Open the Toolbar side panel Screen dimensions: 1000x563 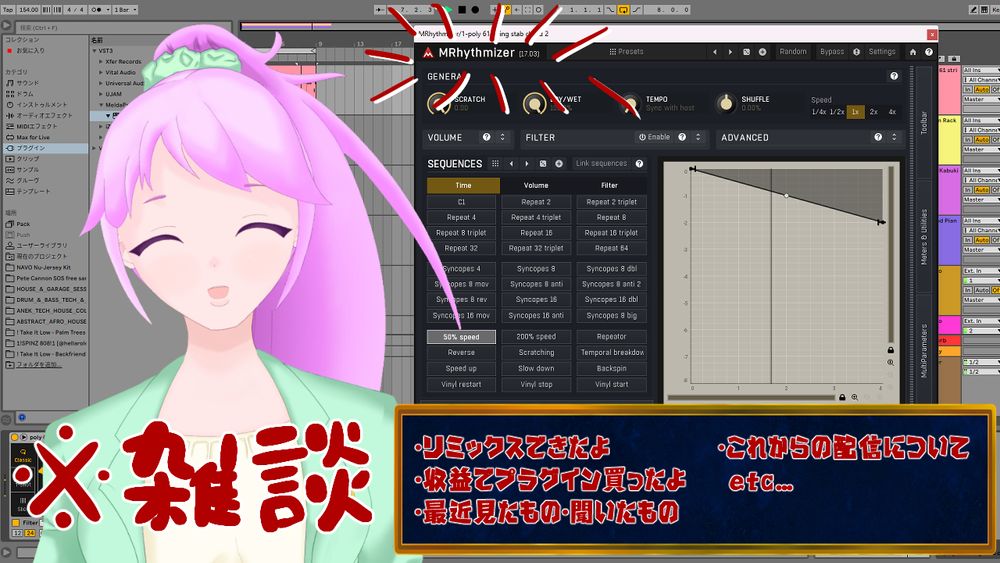[923, 122]
